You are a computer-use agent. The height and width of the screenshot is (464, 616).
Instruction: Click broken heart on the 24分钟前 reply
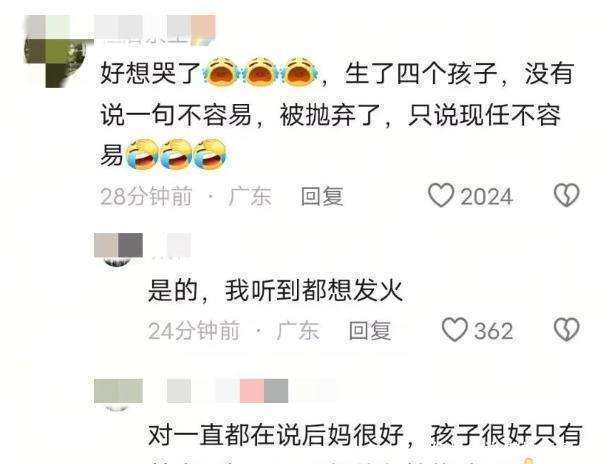pos(566,330)
